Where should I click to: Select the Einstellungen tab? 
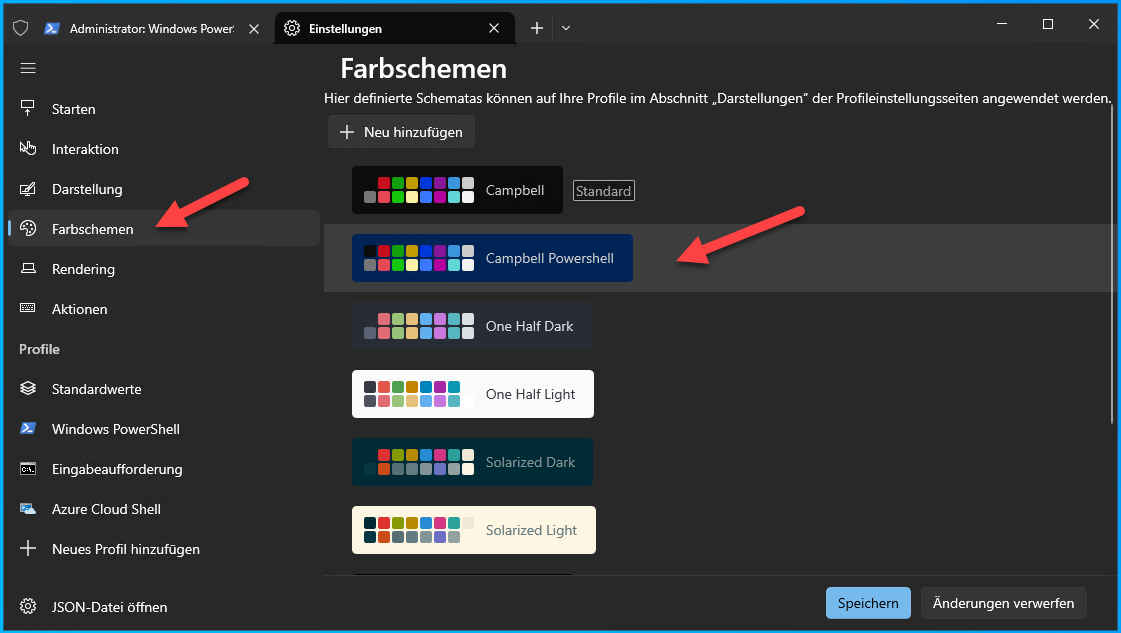tap(394, 29)
